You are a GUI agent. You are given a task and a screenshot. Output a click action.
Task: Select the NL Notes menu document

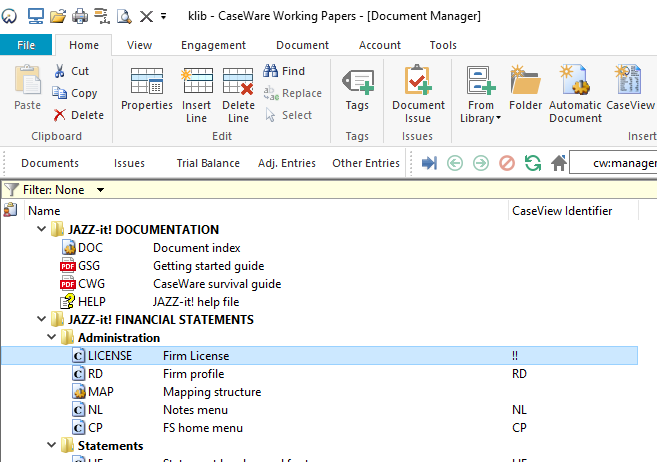click(319, 410)
